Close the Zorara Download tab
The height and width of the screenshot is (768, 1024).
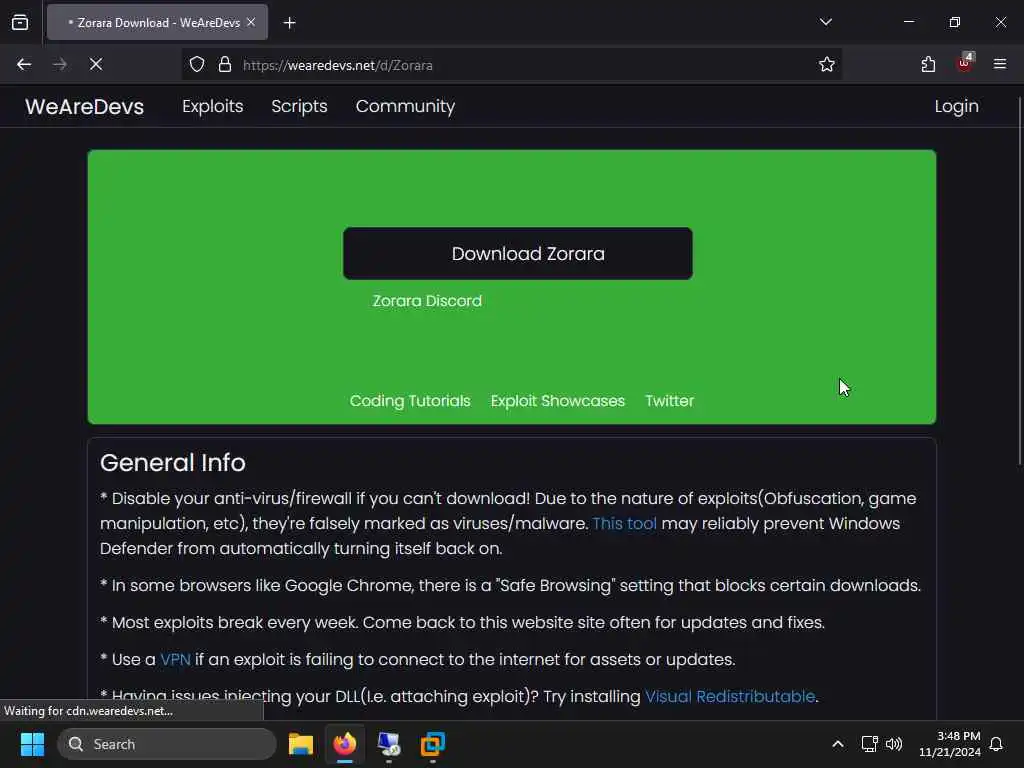[251, 22]
